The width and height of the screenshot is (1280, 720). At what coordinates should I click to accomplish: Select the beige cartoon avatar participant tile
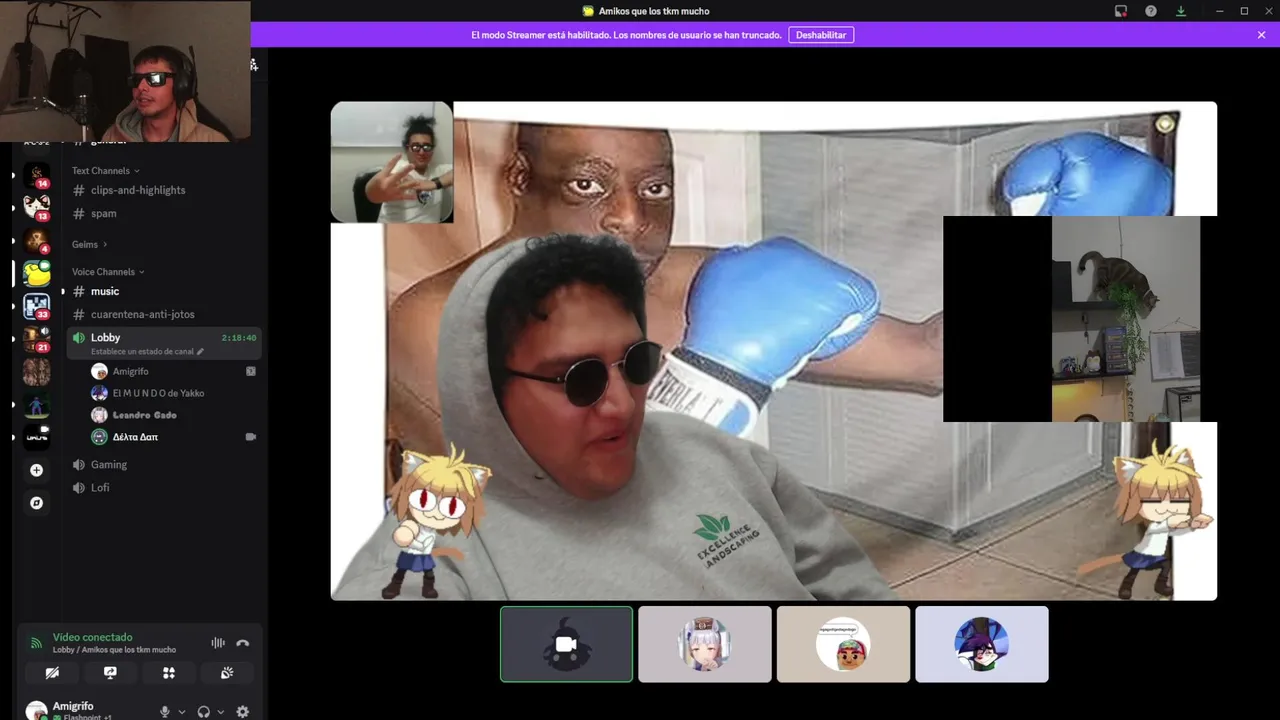coord(843,644)
